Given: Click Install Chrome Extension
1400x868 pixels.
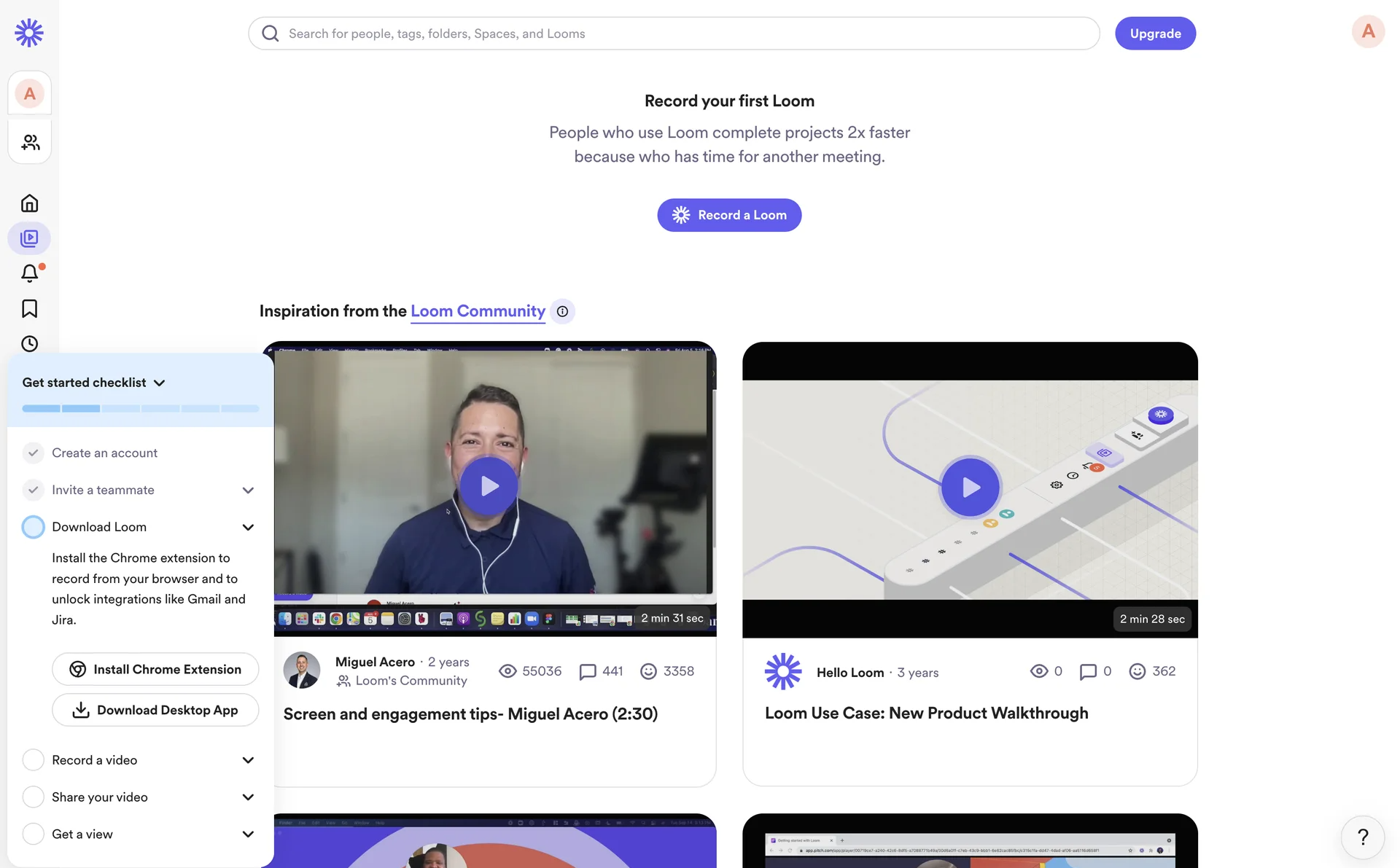Looking at the screenshot, I should [155, 669].
